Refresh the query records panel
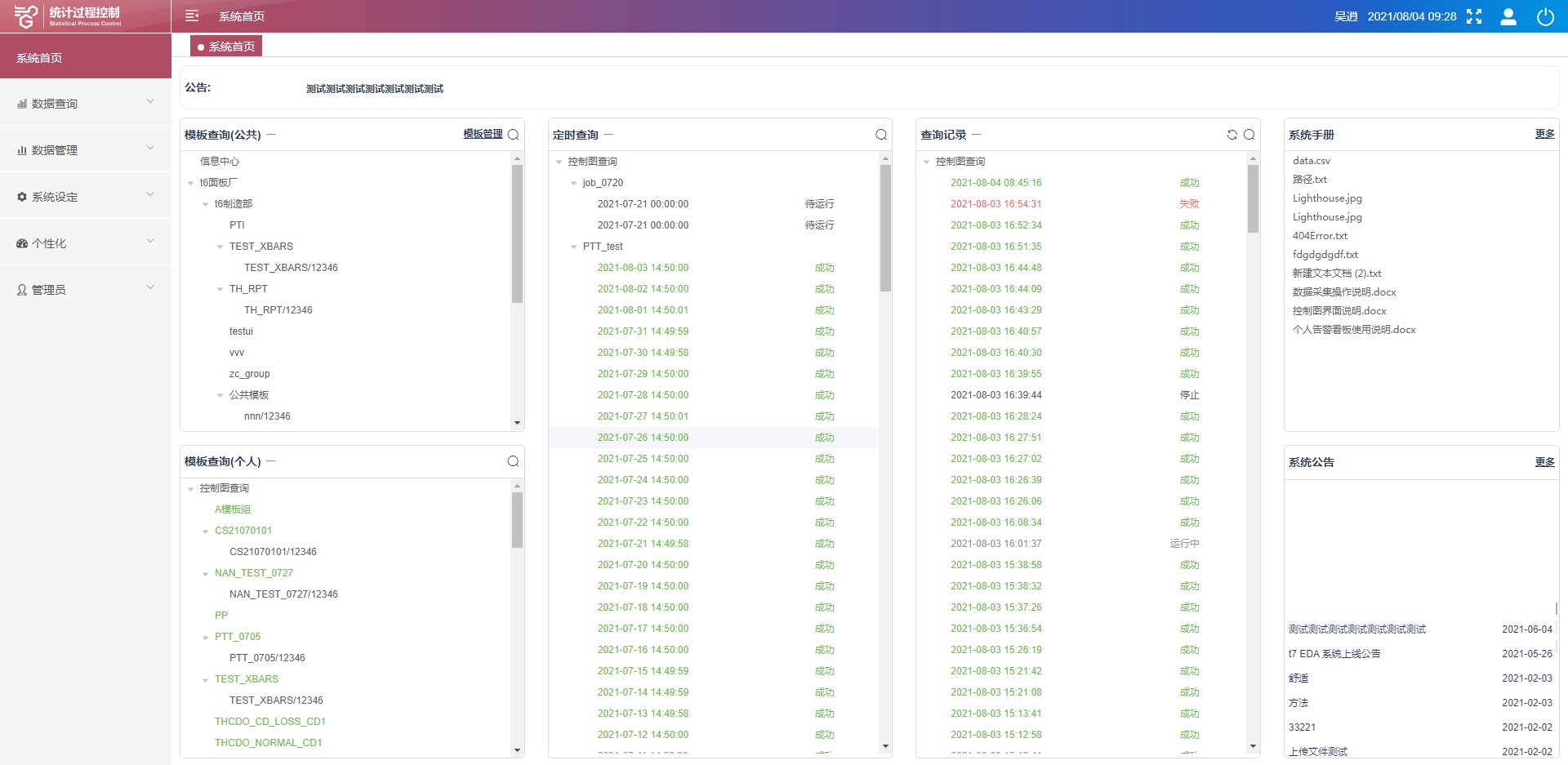This screenshot has width=1568, height=765. point(1232,135)
